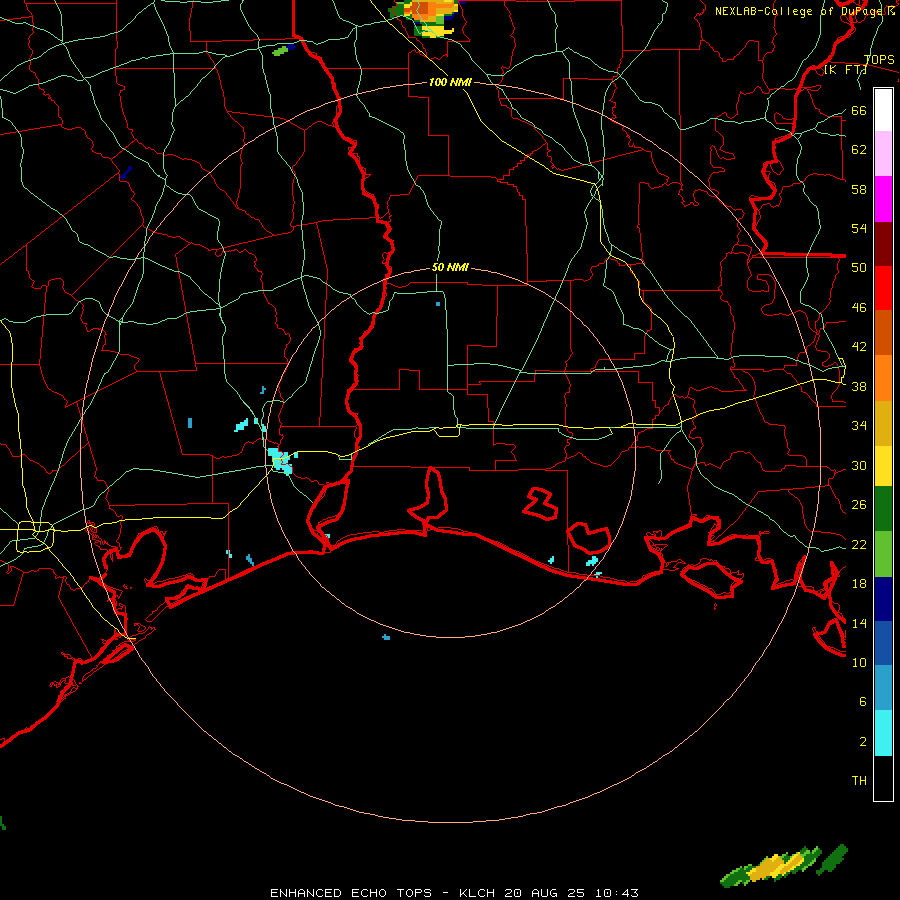Click the 2 value on the scale

pos(862,741)
